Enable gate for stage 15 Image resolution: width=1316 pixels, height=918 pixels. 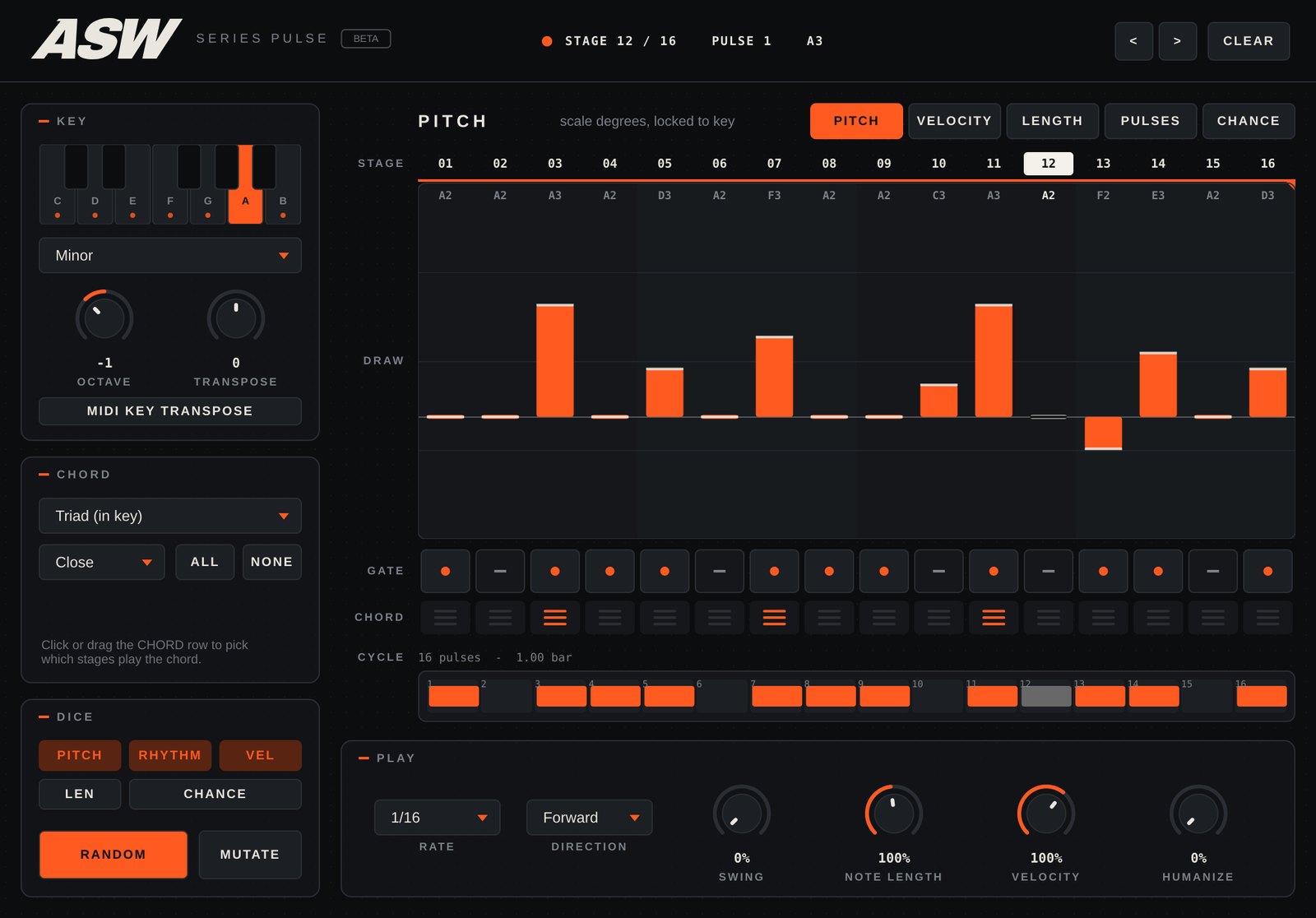(1213, 571)
